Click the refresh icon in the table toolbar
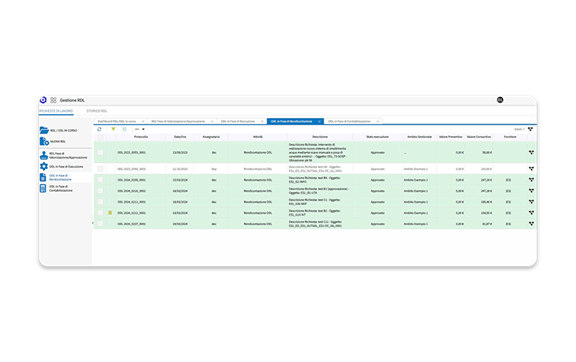The height and width of the screenshot is (362, 576). tap(99, 129)
